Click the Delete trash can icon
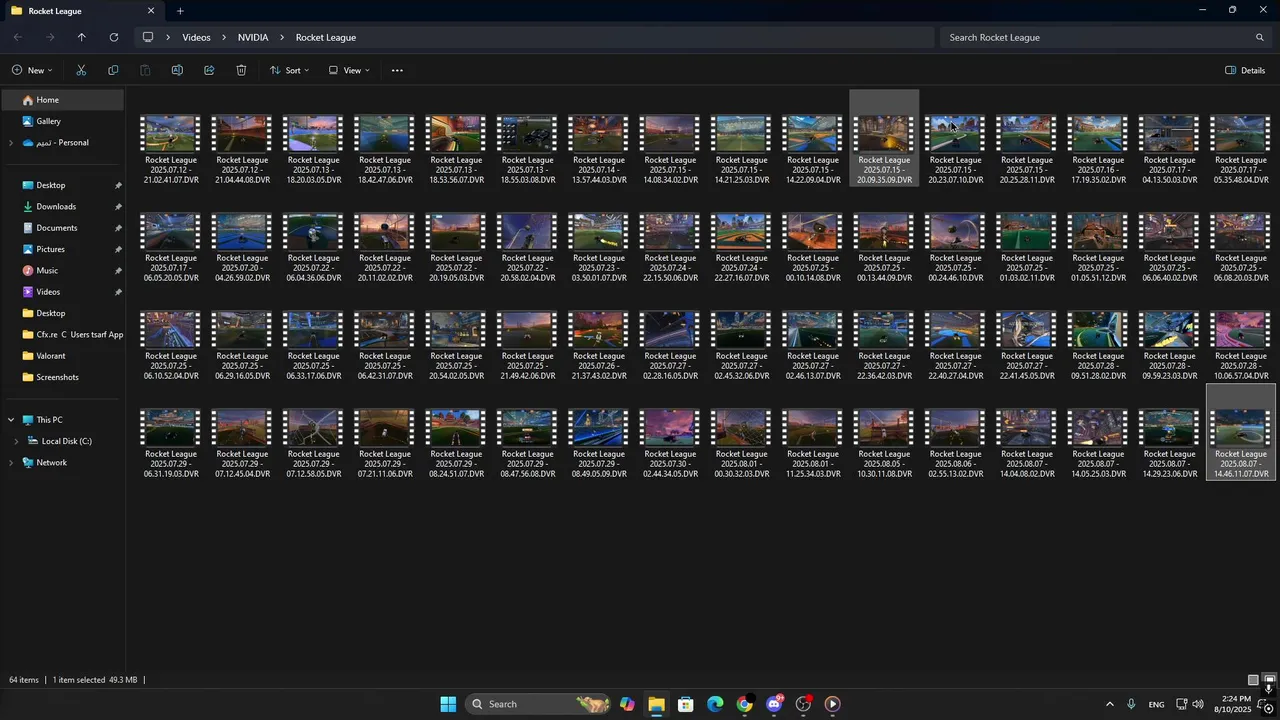The height and width of the screenshot is (720, 1280). (x=241, y=70)
